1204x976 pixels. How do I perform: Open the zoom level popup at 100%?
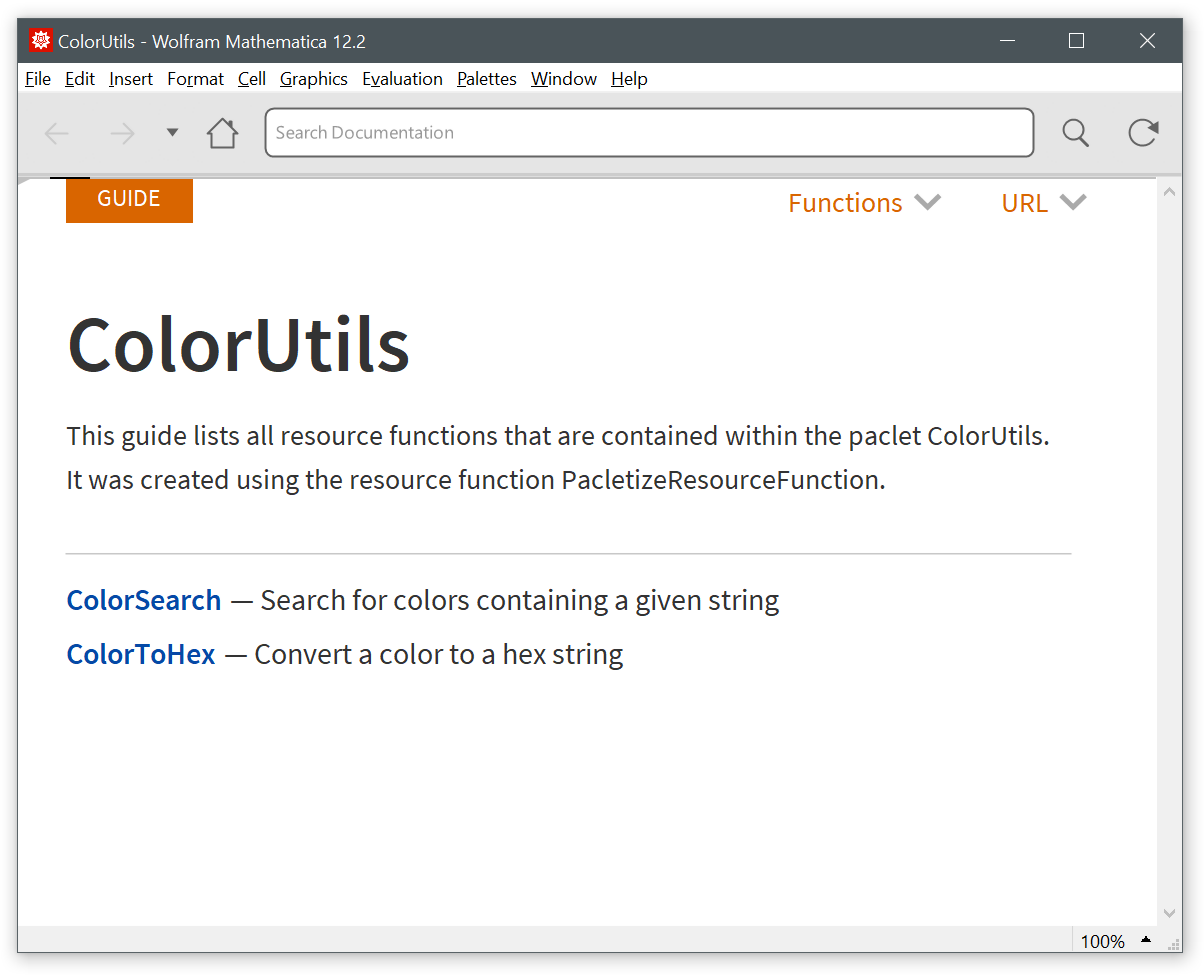pyautogui.click(x=1114, y=941)
